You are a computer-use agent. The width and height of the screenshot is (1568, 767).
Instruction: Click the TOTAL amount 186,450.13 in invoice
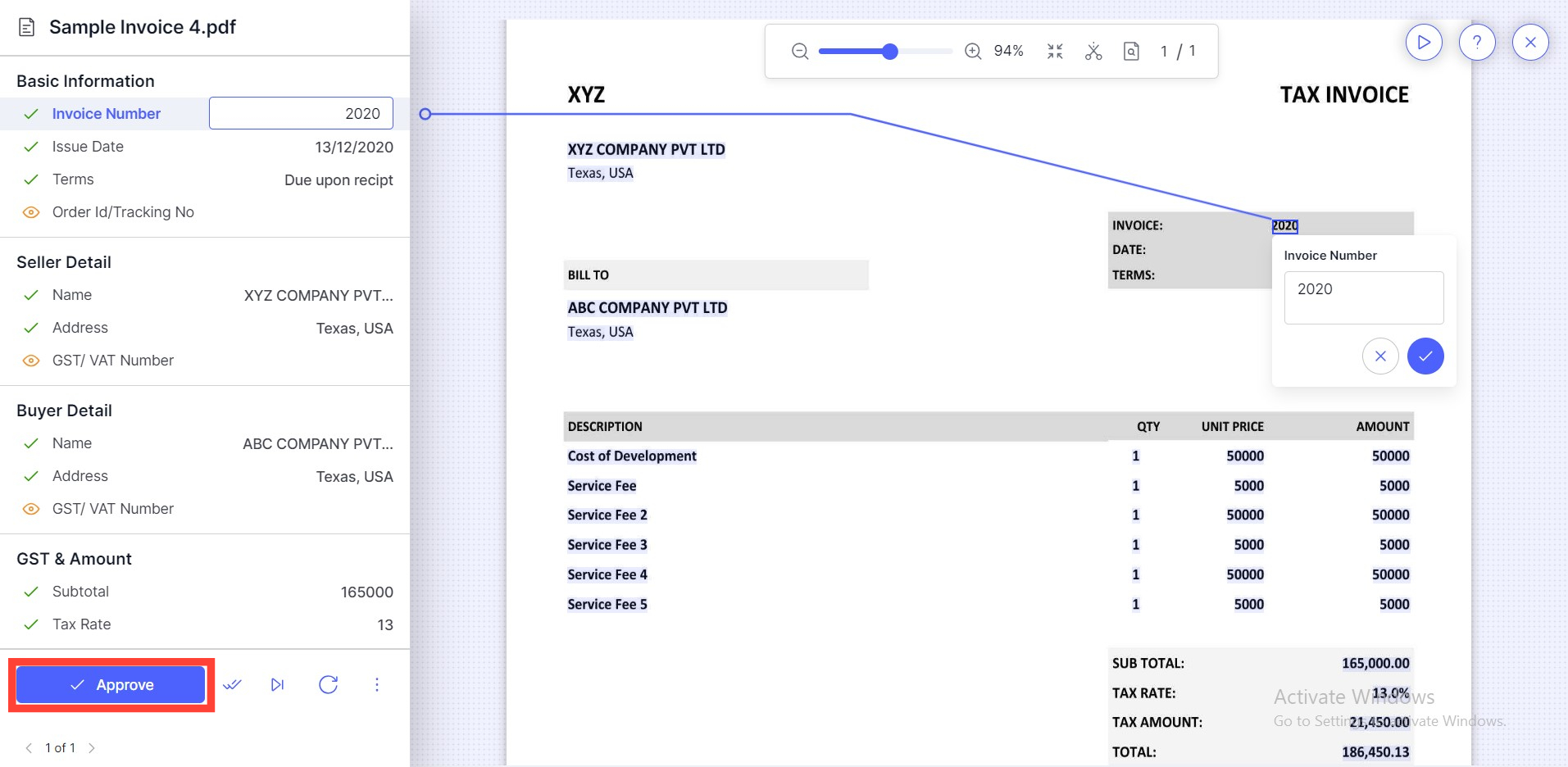[1375, 751]
